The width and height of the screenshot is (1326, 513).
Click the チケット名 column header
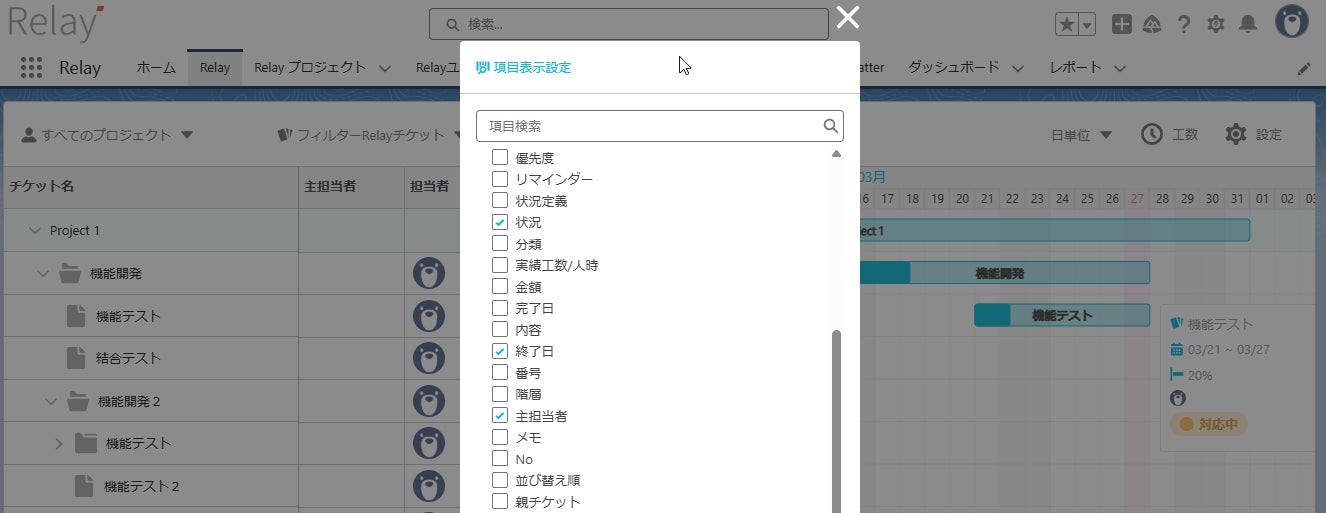pos(41,186)
